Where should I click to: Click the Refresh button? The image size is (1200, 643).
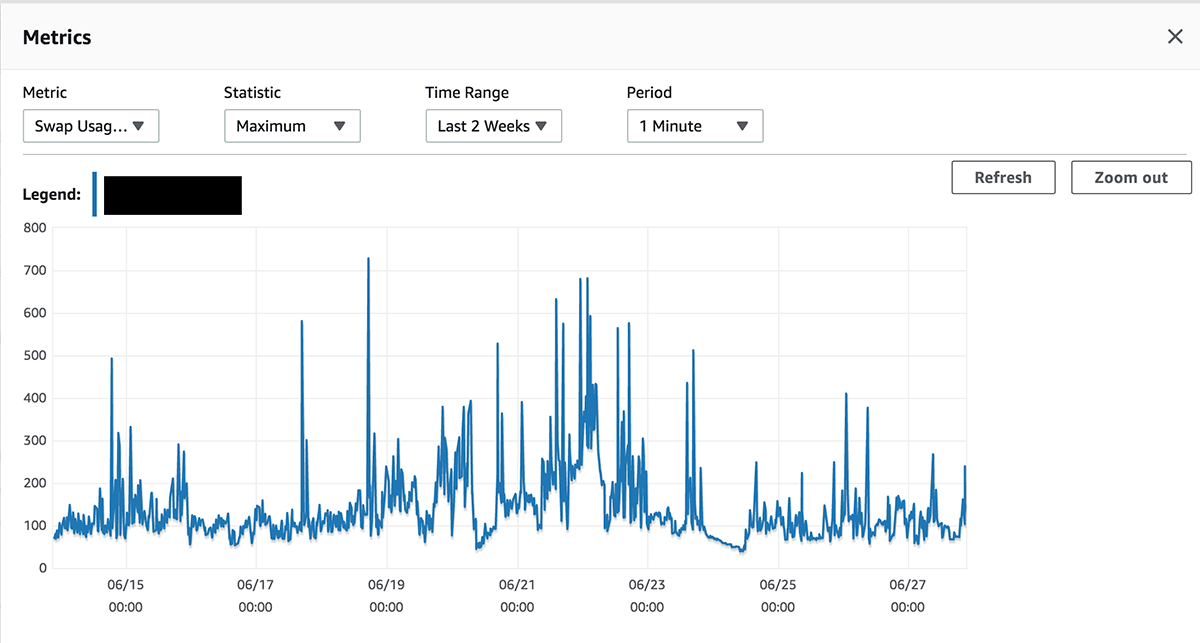[x=1003, y=177]
